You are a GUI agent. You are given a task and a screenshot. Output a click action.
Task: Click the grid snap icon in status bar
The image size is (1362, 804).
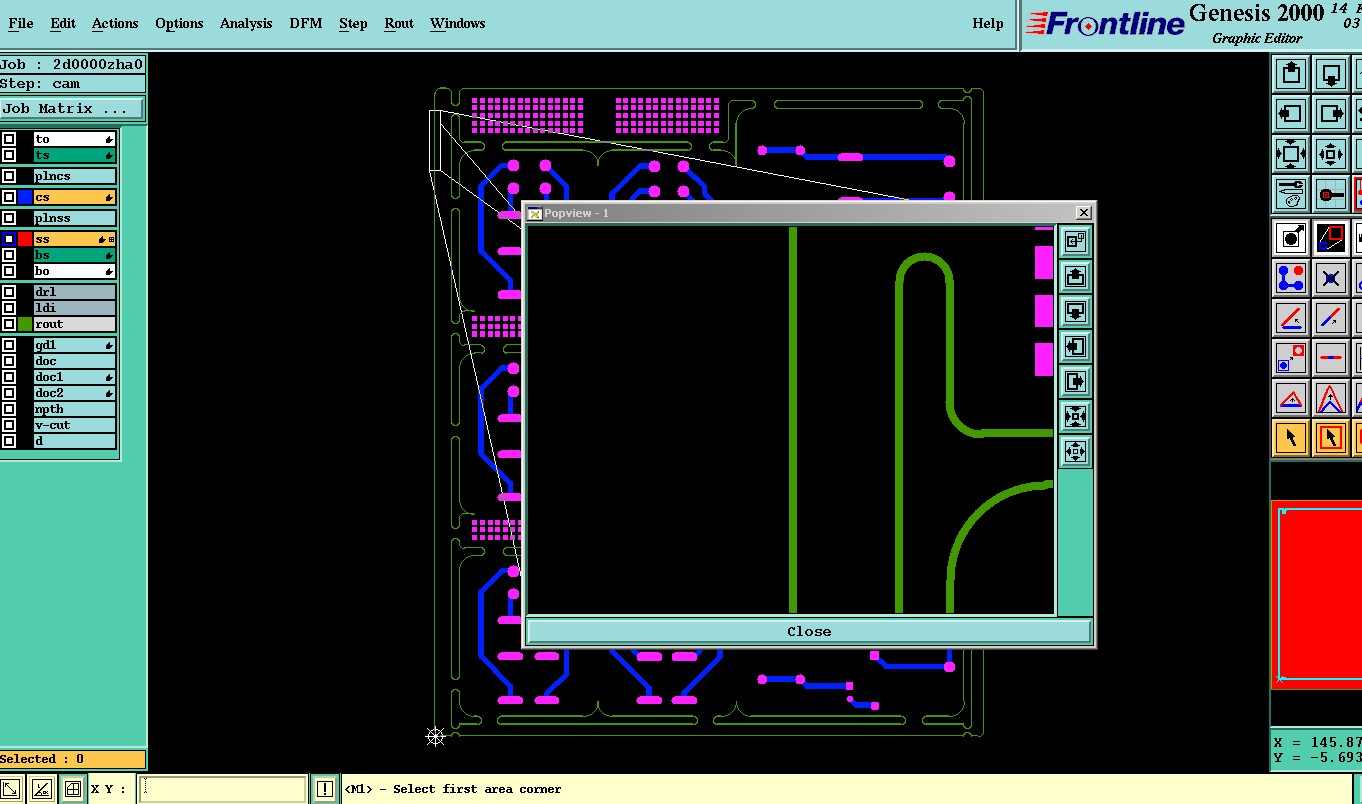72,789
